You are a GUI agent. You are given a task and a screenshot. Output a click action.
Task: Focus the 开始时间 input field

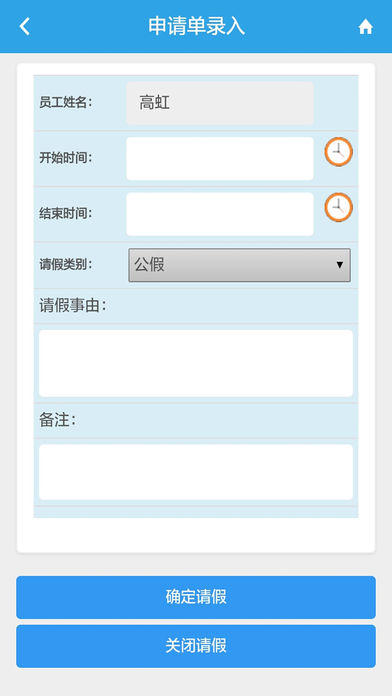(x=220, y=158)
